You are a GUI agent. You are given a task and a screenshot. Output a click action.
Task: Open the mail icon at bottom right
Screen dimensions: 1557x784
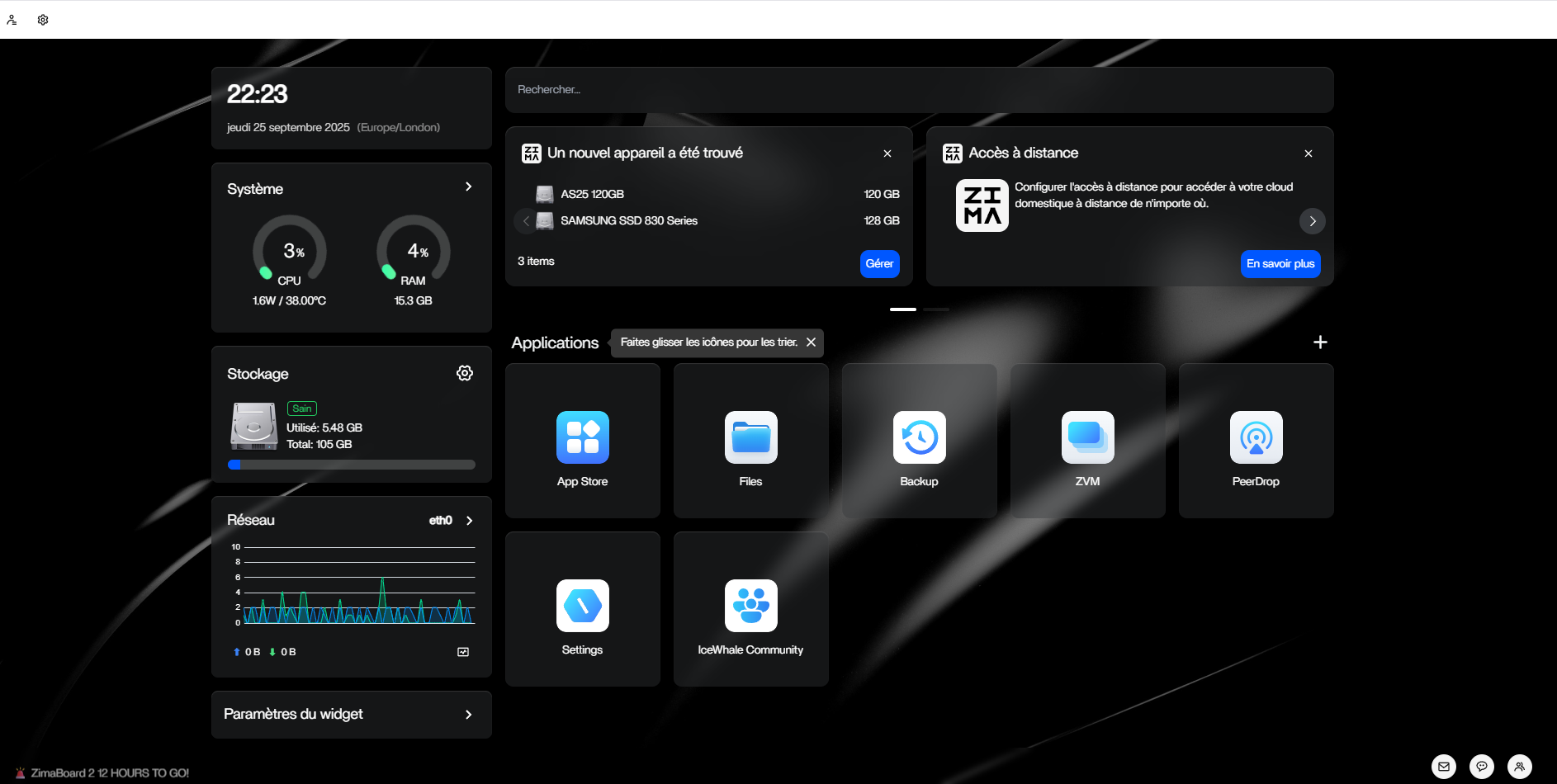tap(1444, 767)
